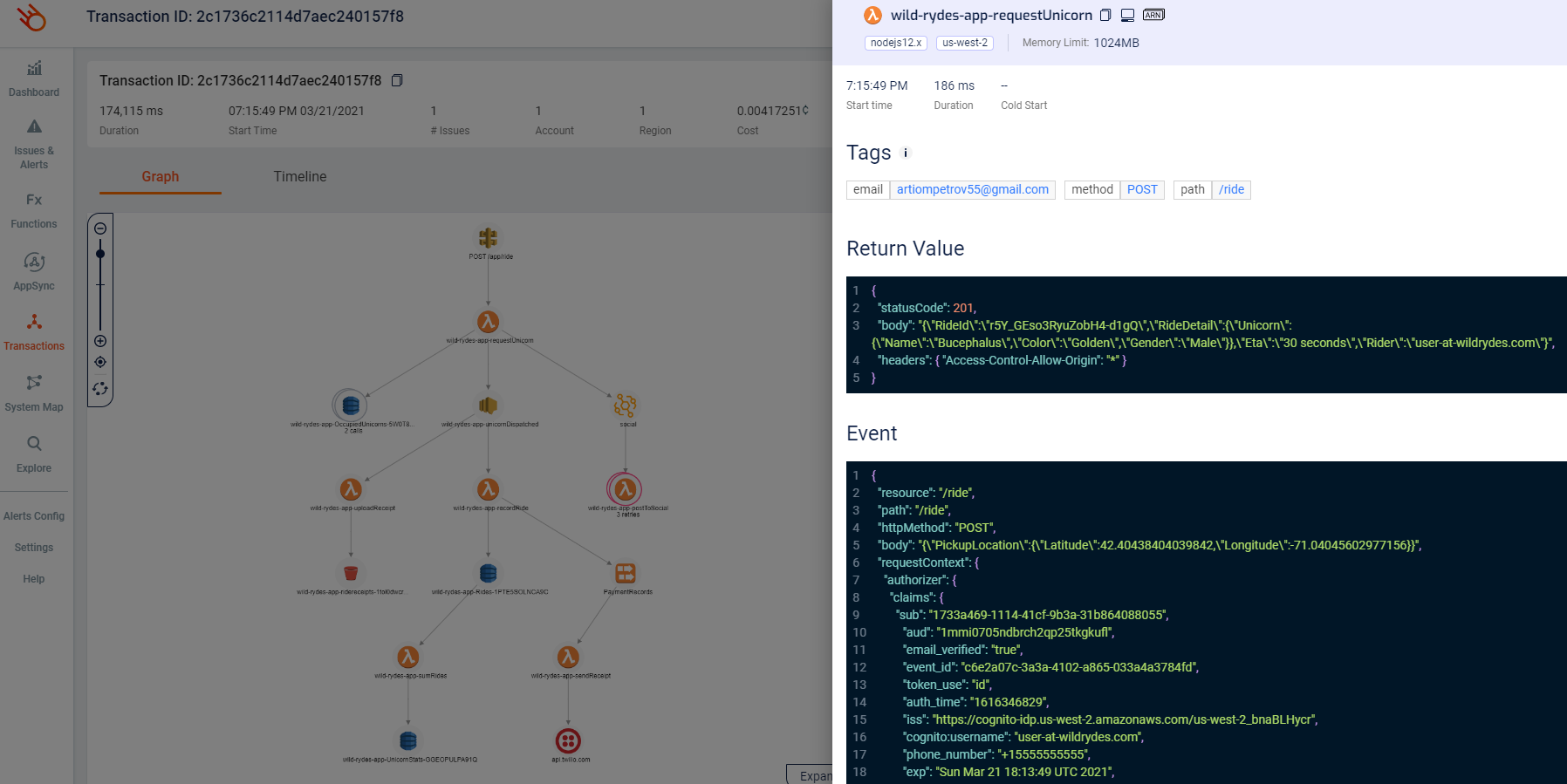This screenshot has width=1567, height=784.
Task: Open Settings in the sidebar
Action: (x=34, y=548)
